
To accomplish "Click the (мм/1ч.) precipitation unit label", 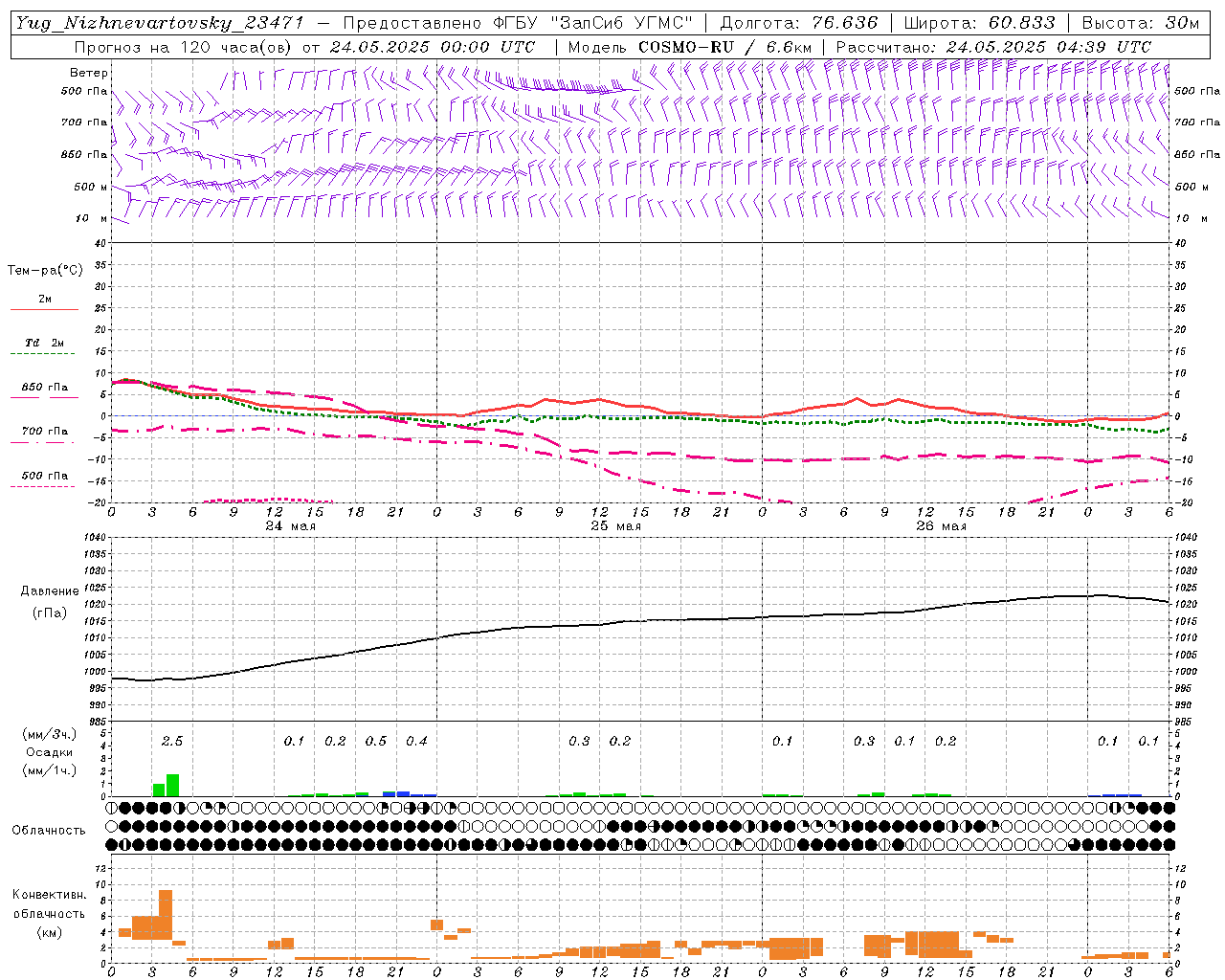I will click(49, 770).
